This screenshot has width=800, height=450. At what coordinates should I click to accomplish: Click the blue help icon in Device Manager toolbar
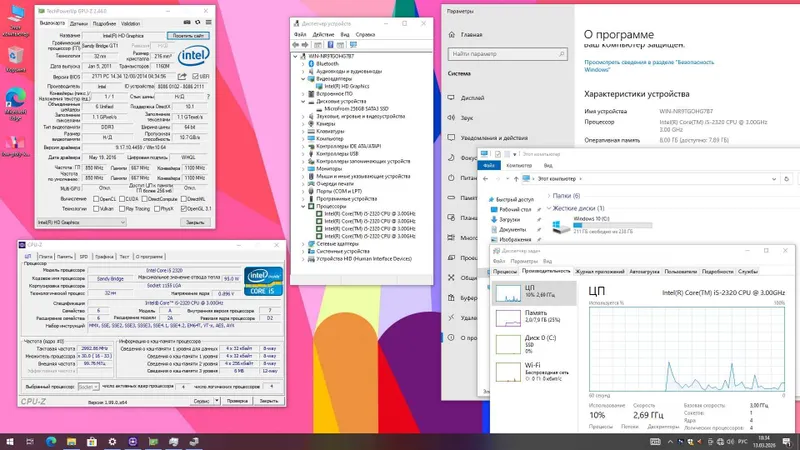point(330,45)
